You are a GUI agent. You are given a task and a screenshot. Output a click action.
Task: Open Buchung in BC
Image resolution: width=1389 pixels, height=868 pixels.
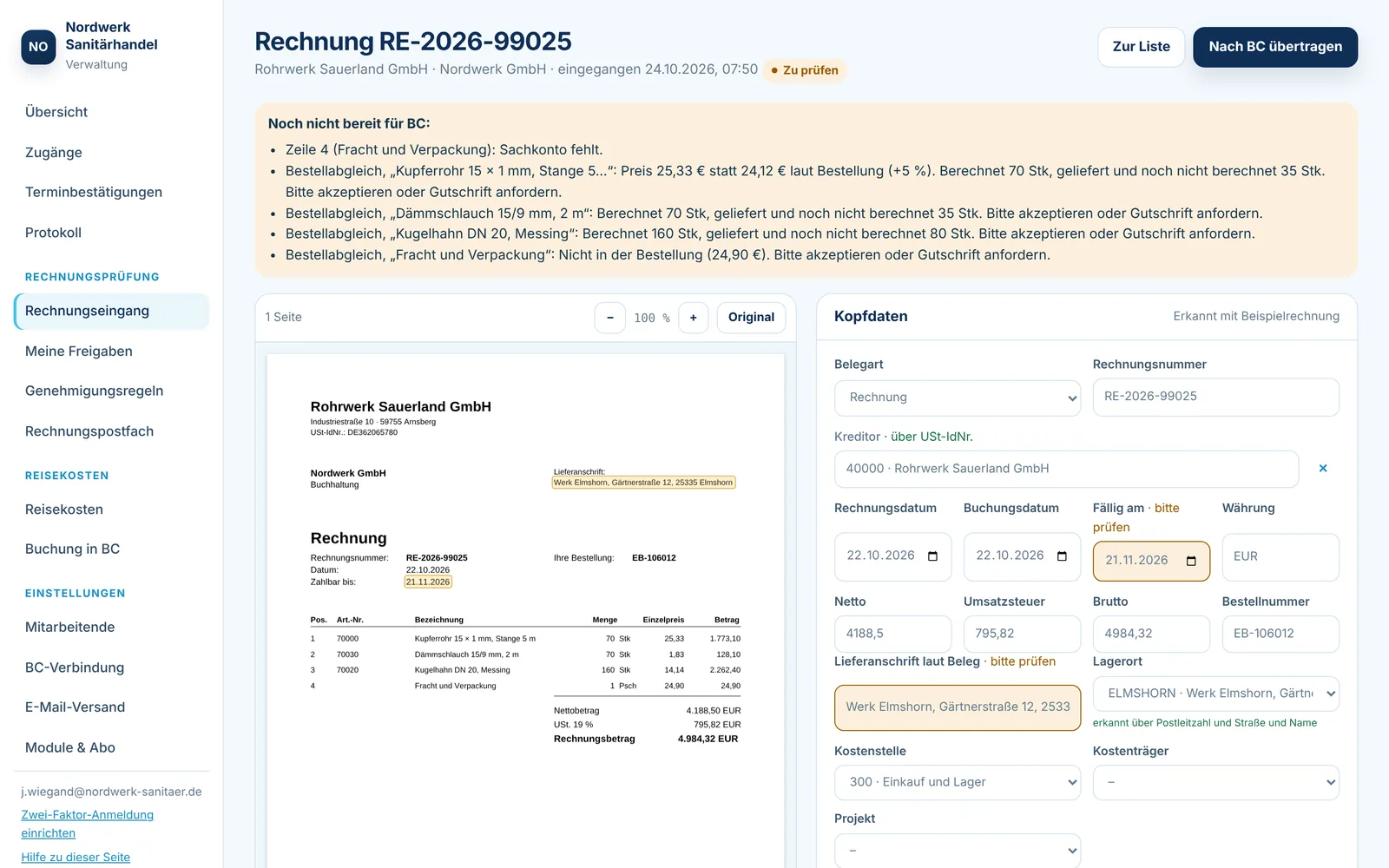tap(111, 549)
